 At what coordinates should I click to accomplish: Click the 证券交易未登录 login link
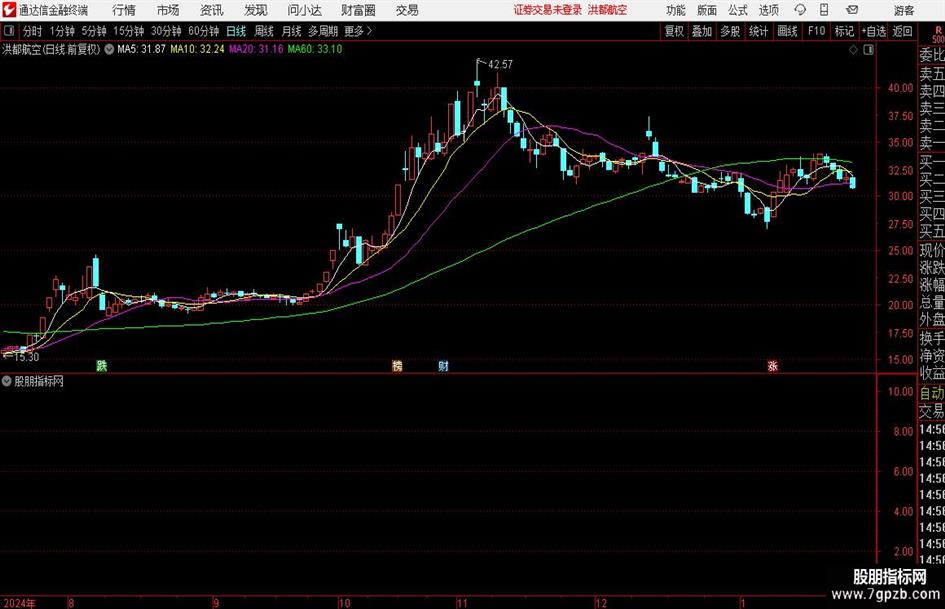click(547, 10)
